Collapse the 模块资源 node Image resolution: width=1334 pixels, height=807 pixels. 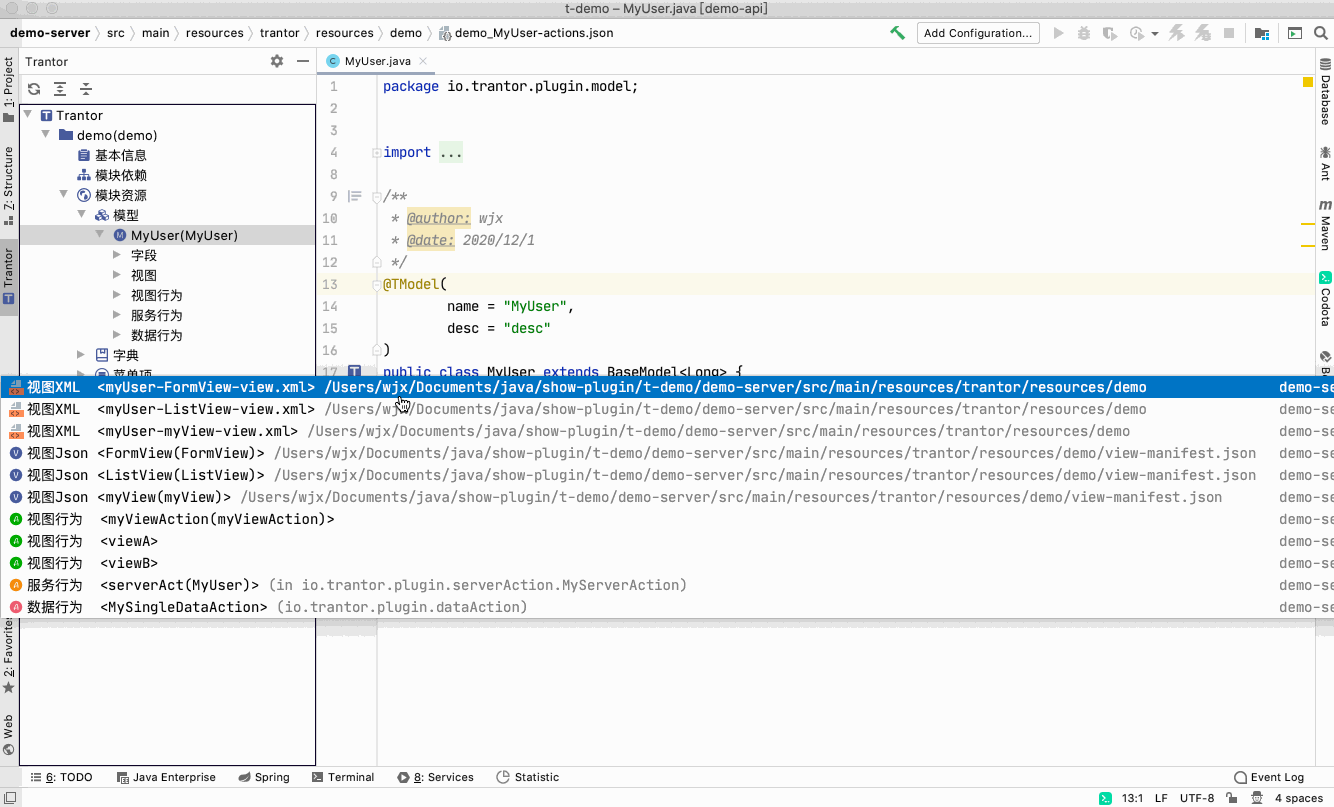pyautogui.click(x=63, y=194)
